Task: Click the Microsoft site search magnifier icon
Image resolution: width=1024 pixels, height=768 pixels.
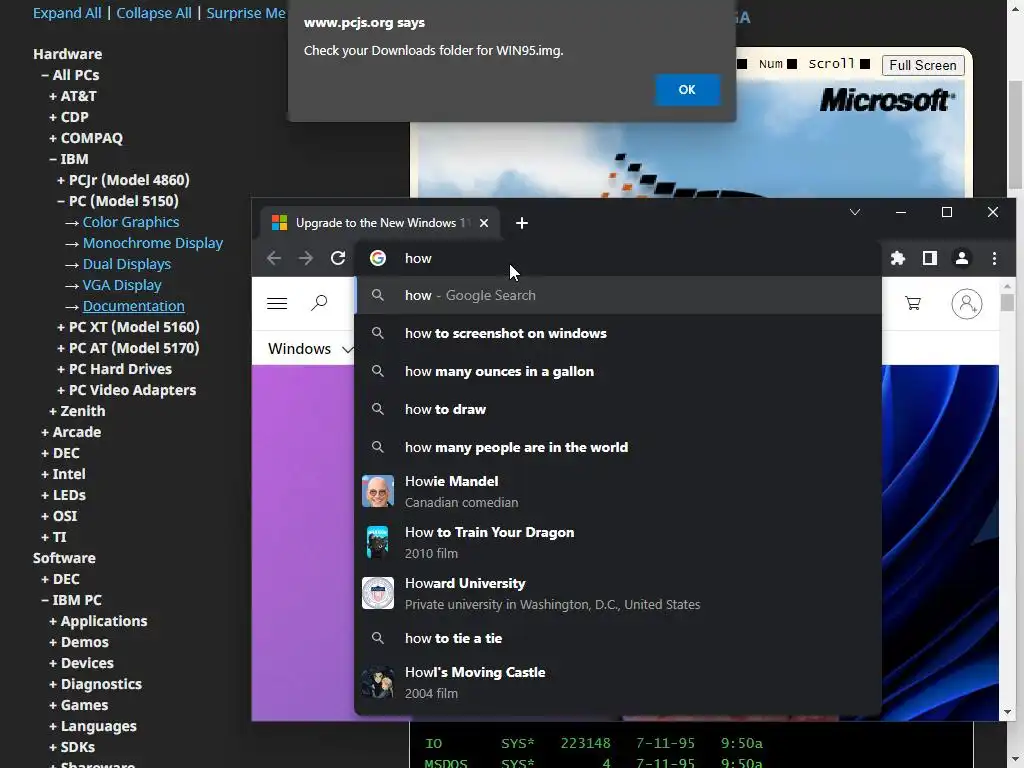Action: 319,303
